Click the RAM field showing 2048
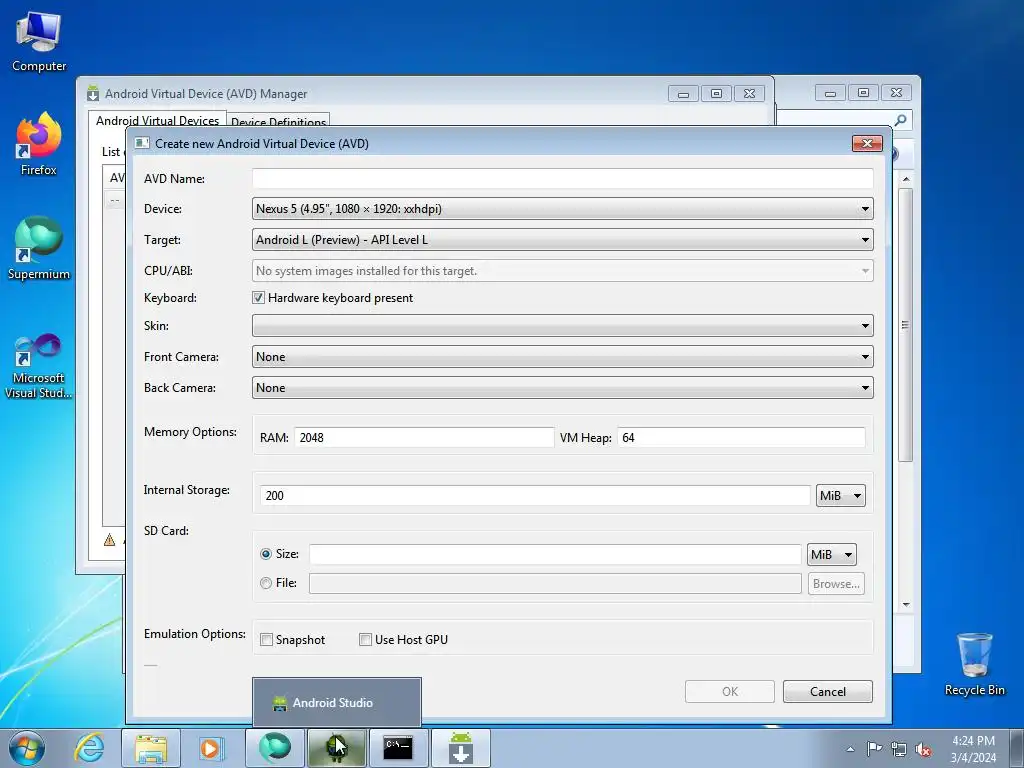The image size is (1024, 768). click(x=424, y=438)
